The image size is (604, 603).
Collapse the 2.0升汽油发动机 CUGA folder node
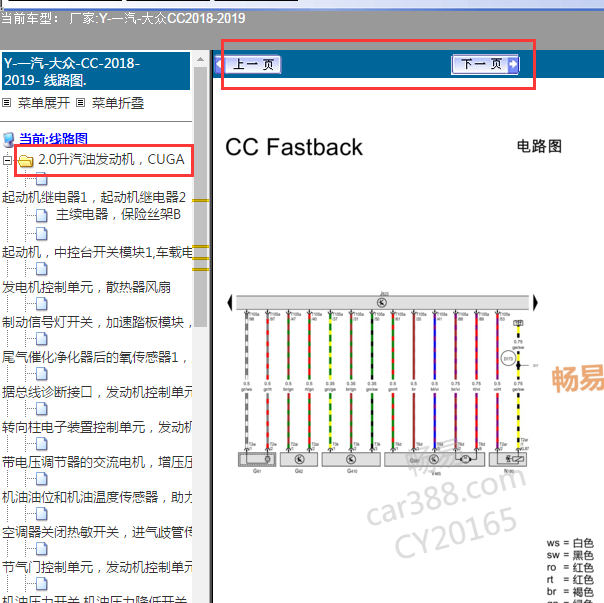tap(7, 160)
